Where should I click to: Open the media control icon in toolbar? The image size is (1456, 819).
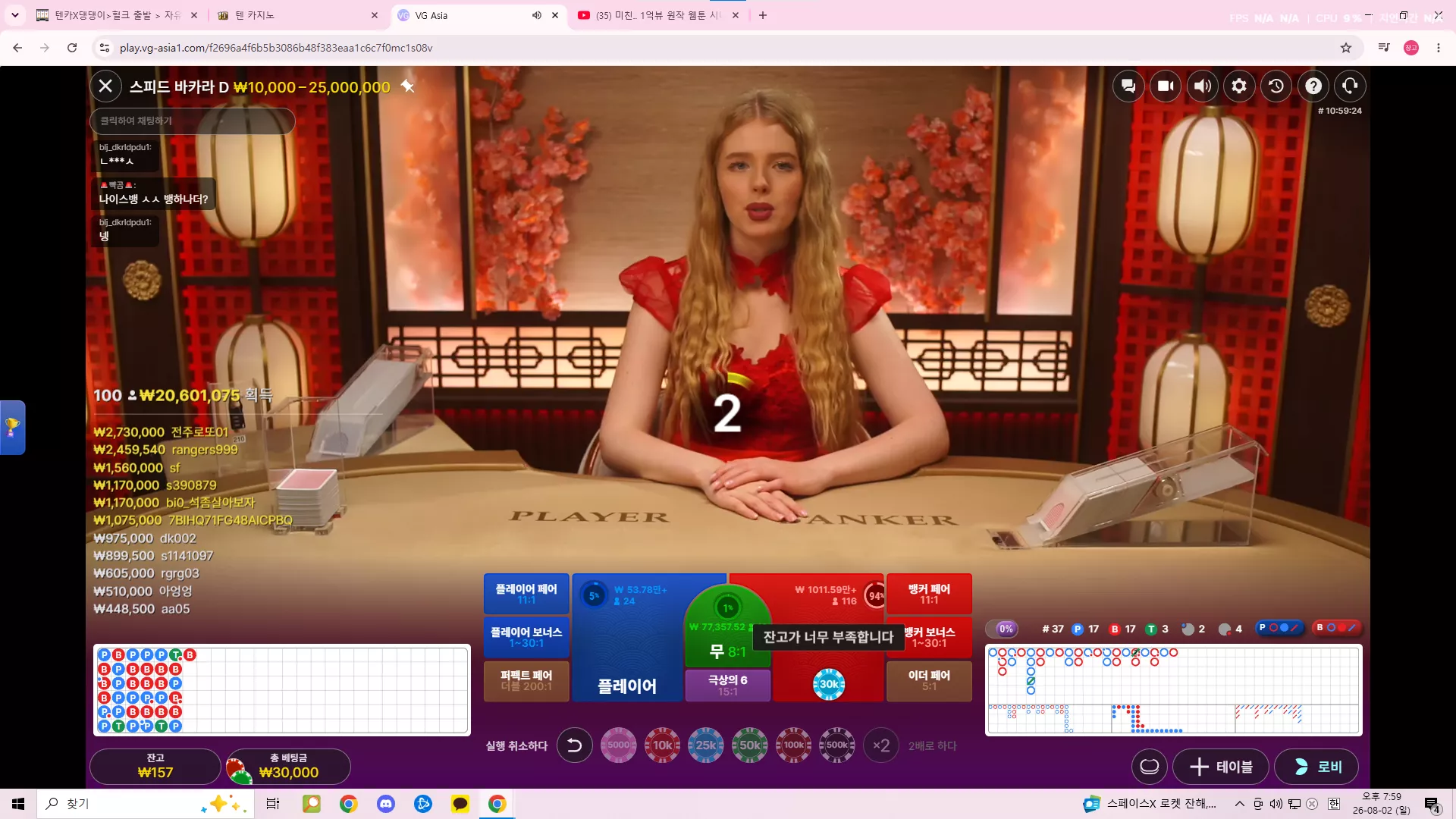tap(1384, 48)
